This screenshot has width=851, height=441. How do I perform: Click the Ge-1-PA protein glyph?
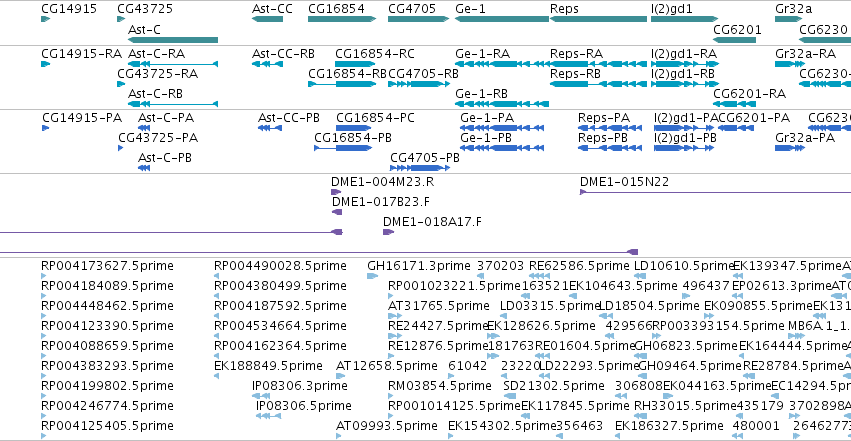click(502, 128)
